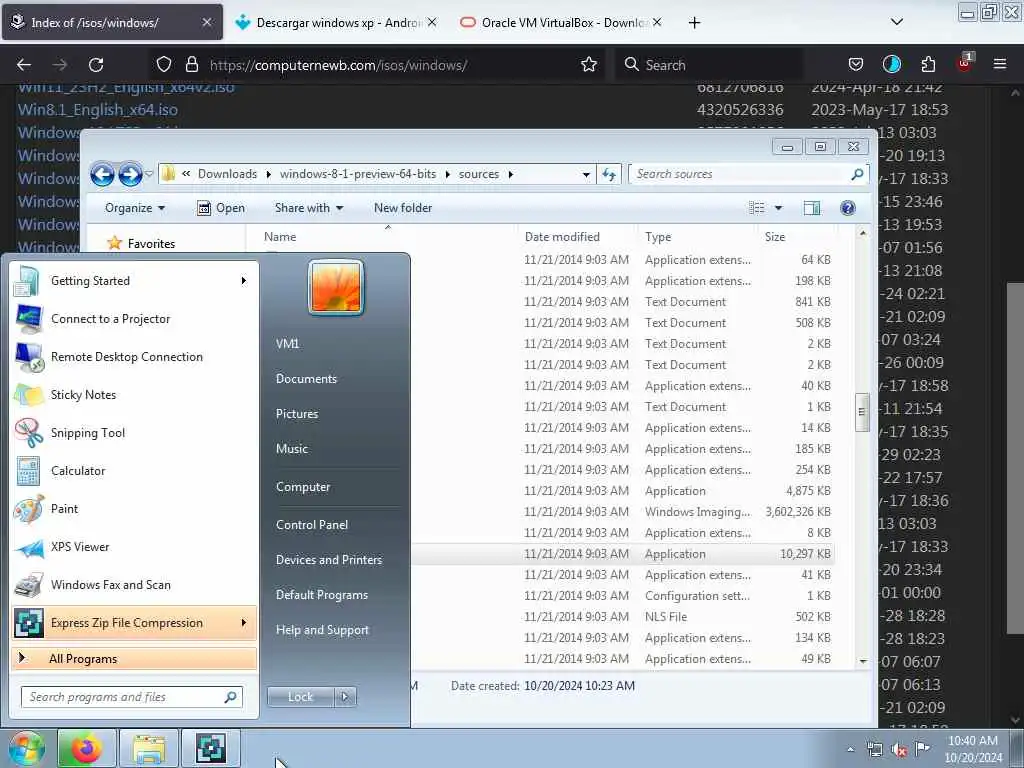The height and width of the screenshot is (768, 1024).
Task: Expand shutdown options arrow beside Lock
Action: point(345,697)
